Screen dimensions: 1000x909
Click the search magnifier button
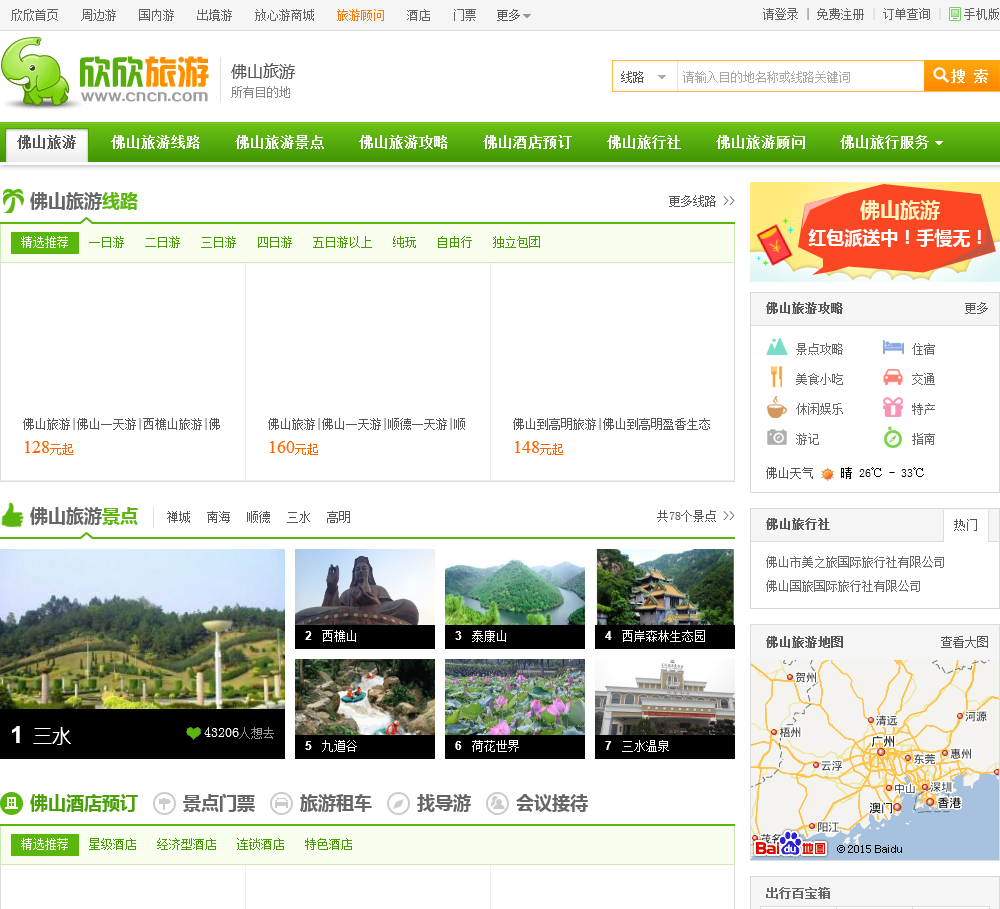coord(961,77)
